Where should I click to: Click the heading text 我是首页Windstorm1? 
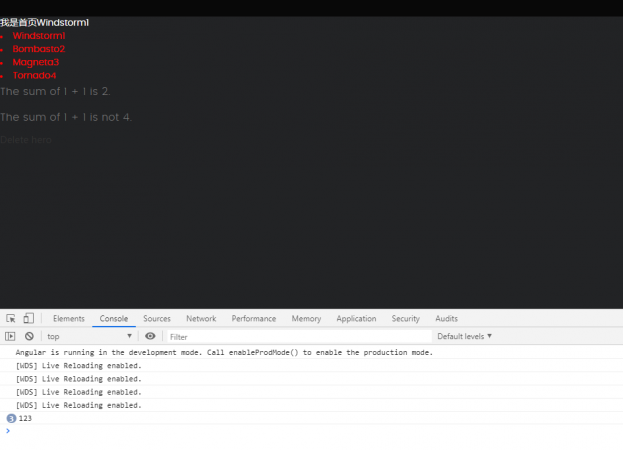pos(44,23)
